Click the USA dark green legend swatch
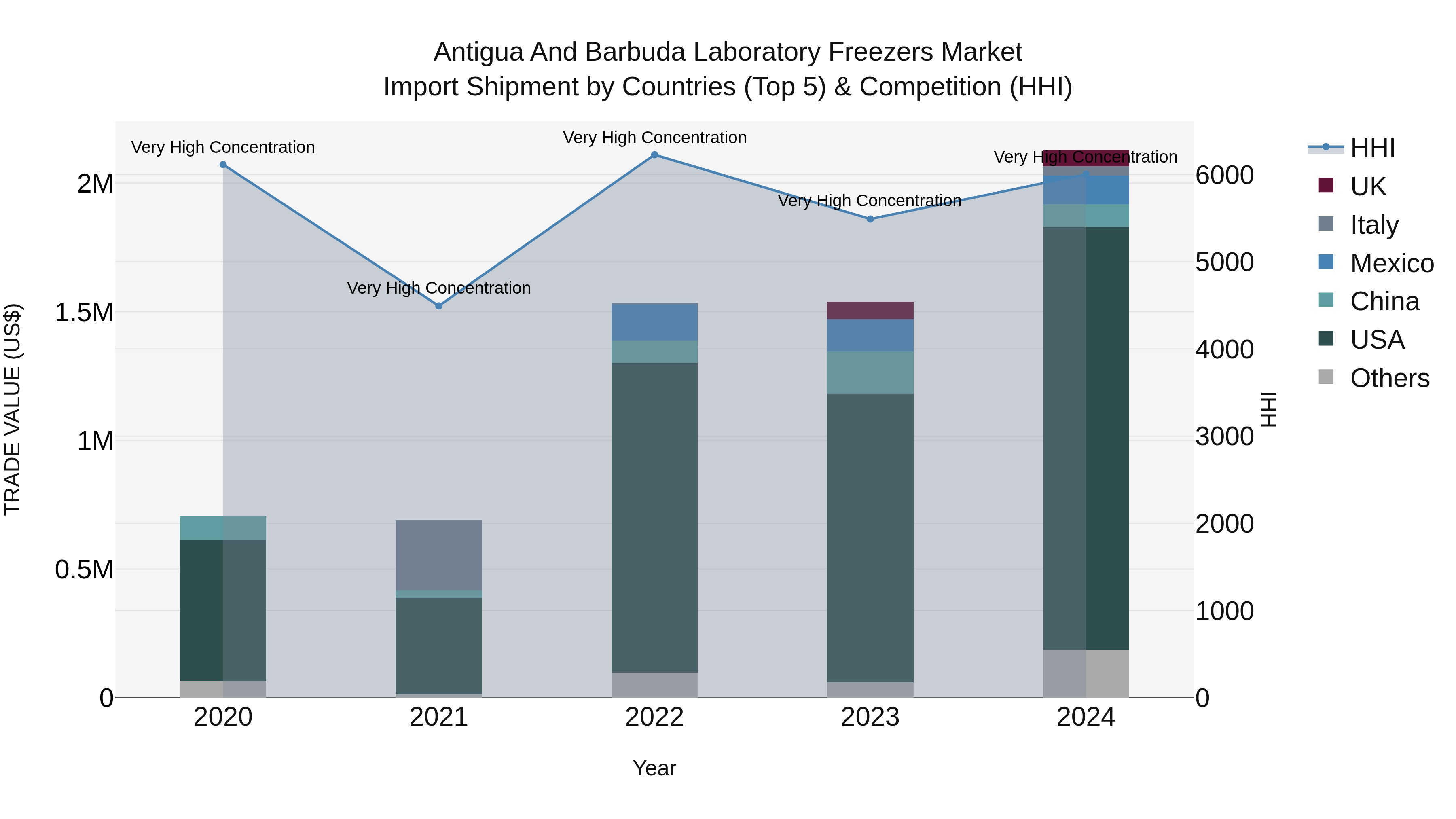The image size is (1456, 819). 1325,339
